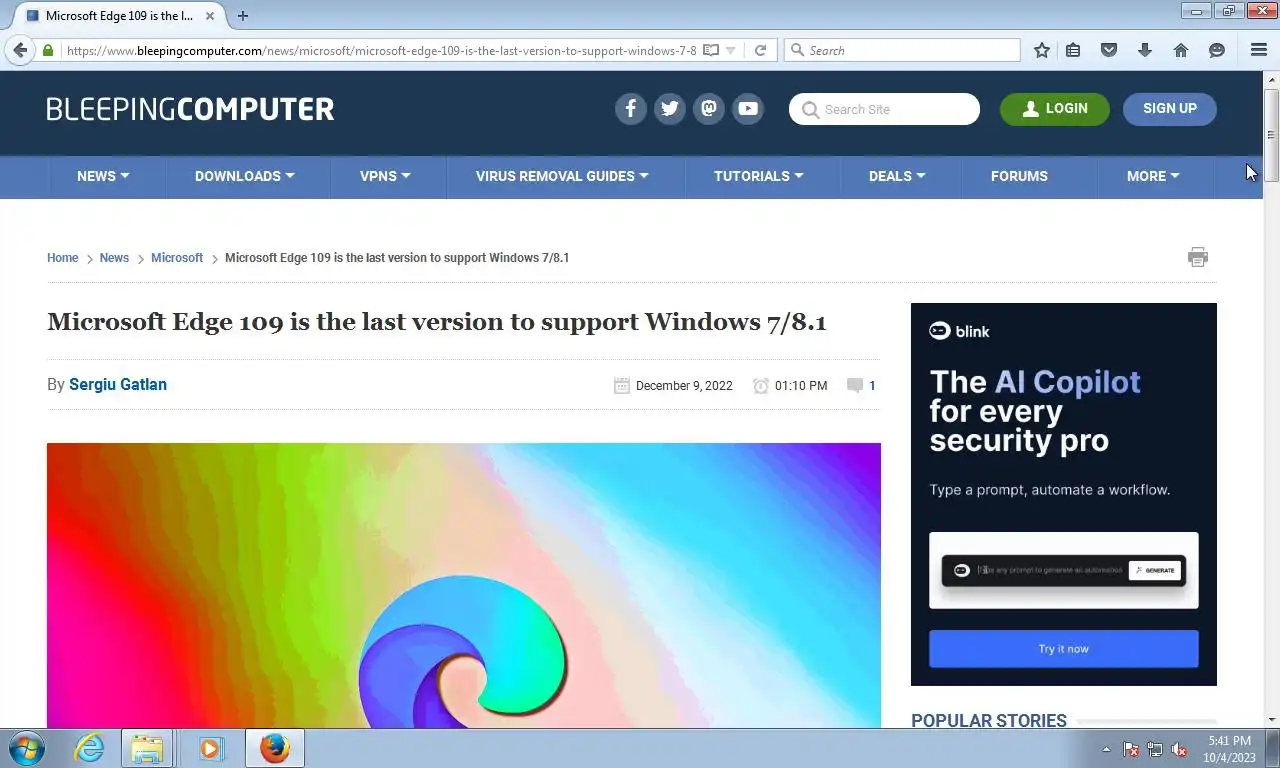This screenshot has height=768, width=1280.
Task: Reload the page with the refresh icon
Action: [x=760, y=50]
